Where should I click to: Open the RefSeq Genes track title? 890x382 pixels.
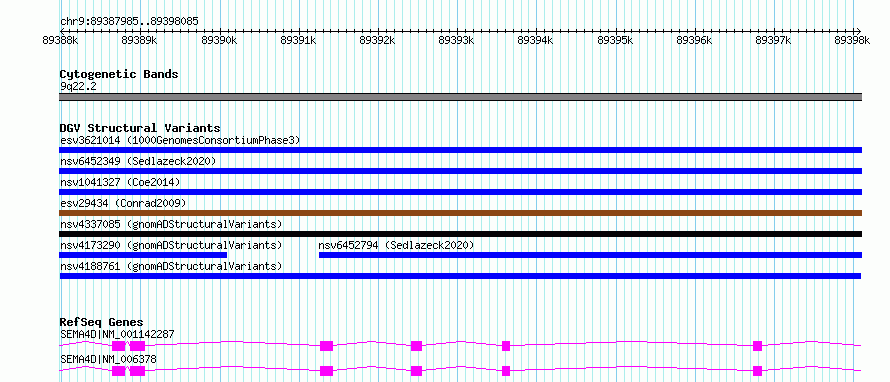[102, 322]
